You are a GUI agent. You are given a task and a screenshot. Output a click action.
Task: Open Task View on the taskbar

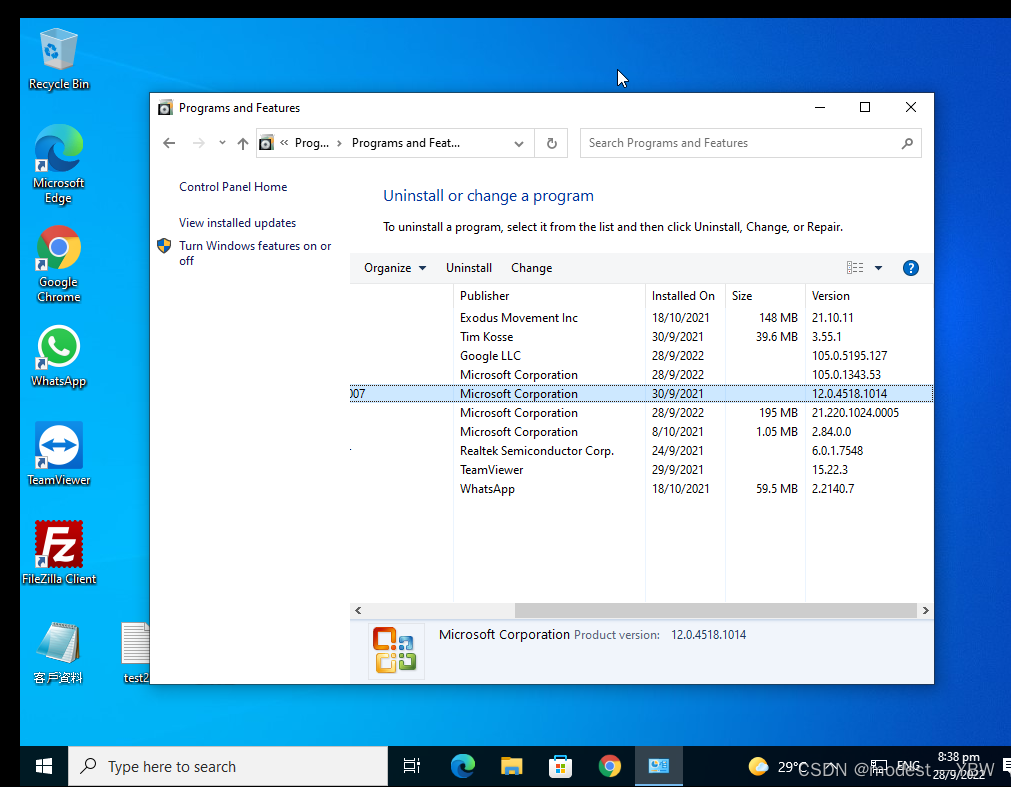pyautogui.click(x=411, y=766)
